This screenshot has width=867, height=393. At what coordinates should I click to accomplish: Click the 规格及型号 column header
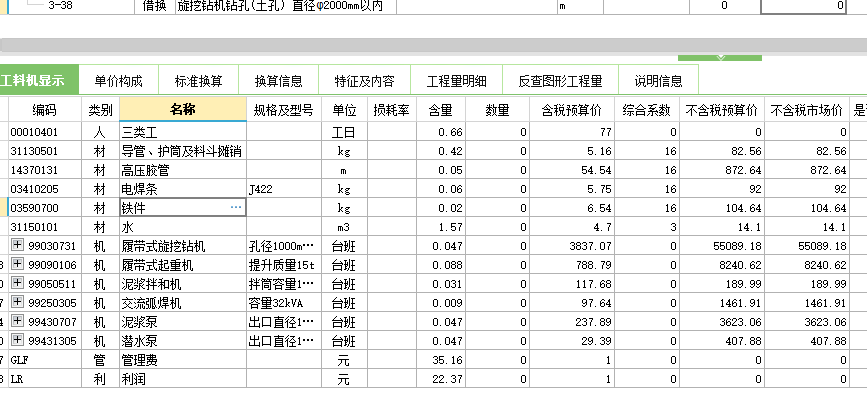point(284,110)
